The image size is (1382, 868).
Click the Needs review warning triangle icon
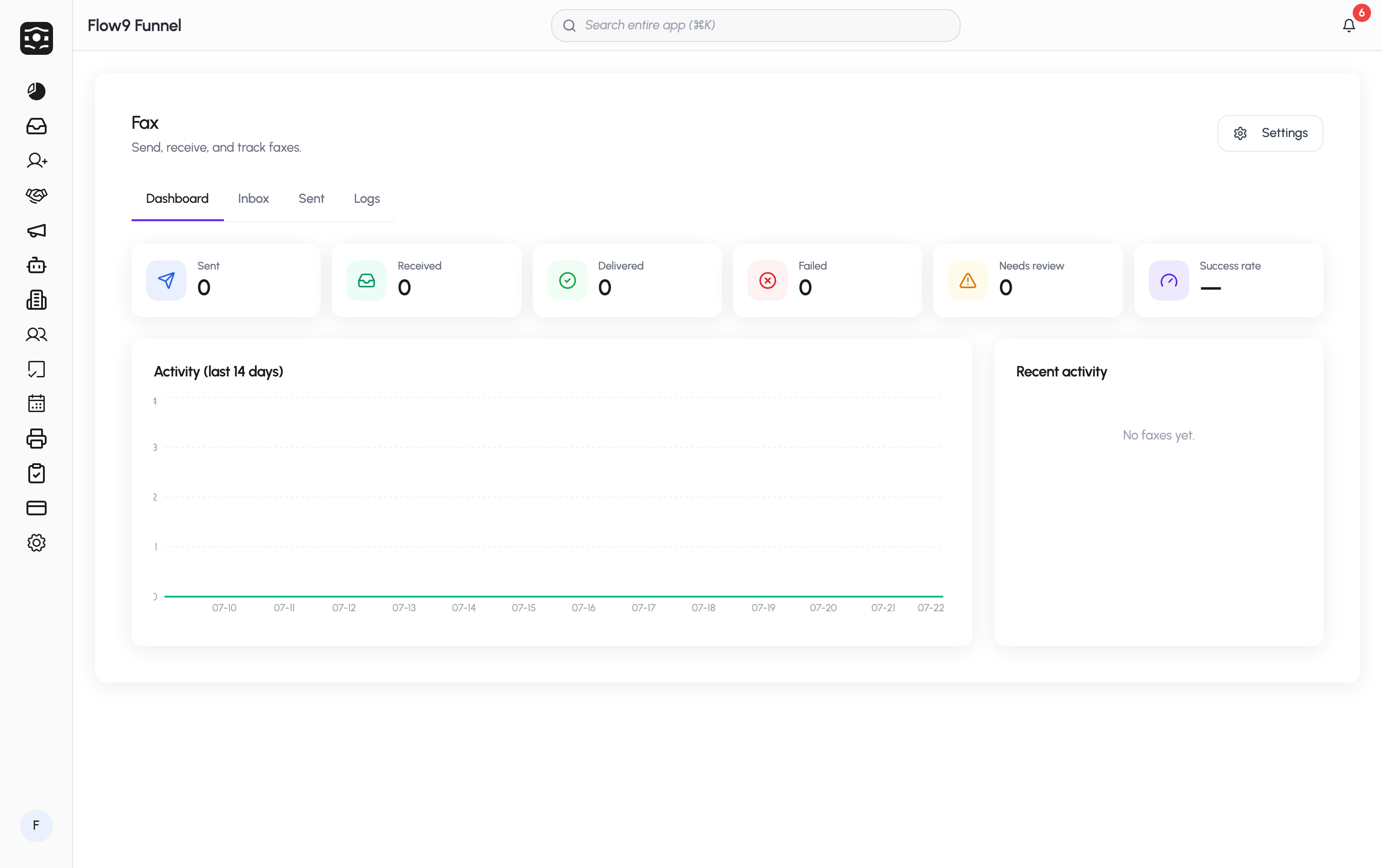point(967,281)
